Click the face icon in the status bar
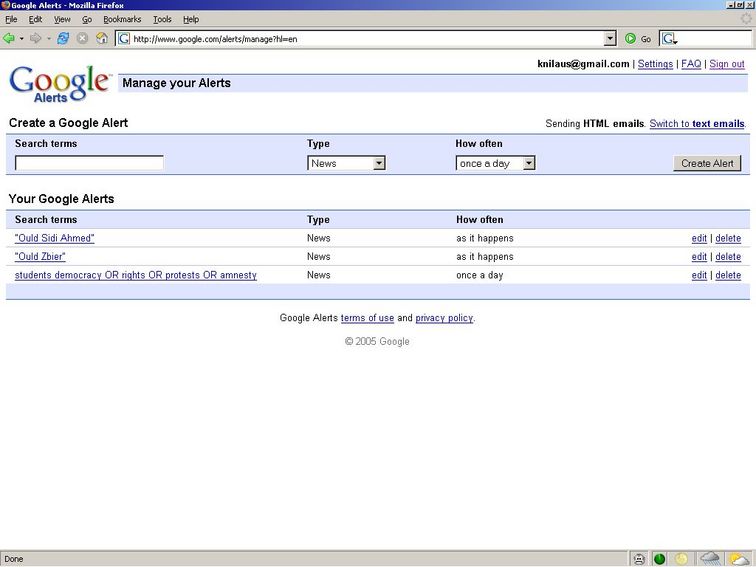The width and height of the screenshot is (756, 567). pyautogui.click(x=639, y=559)
